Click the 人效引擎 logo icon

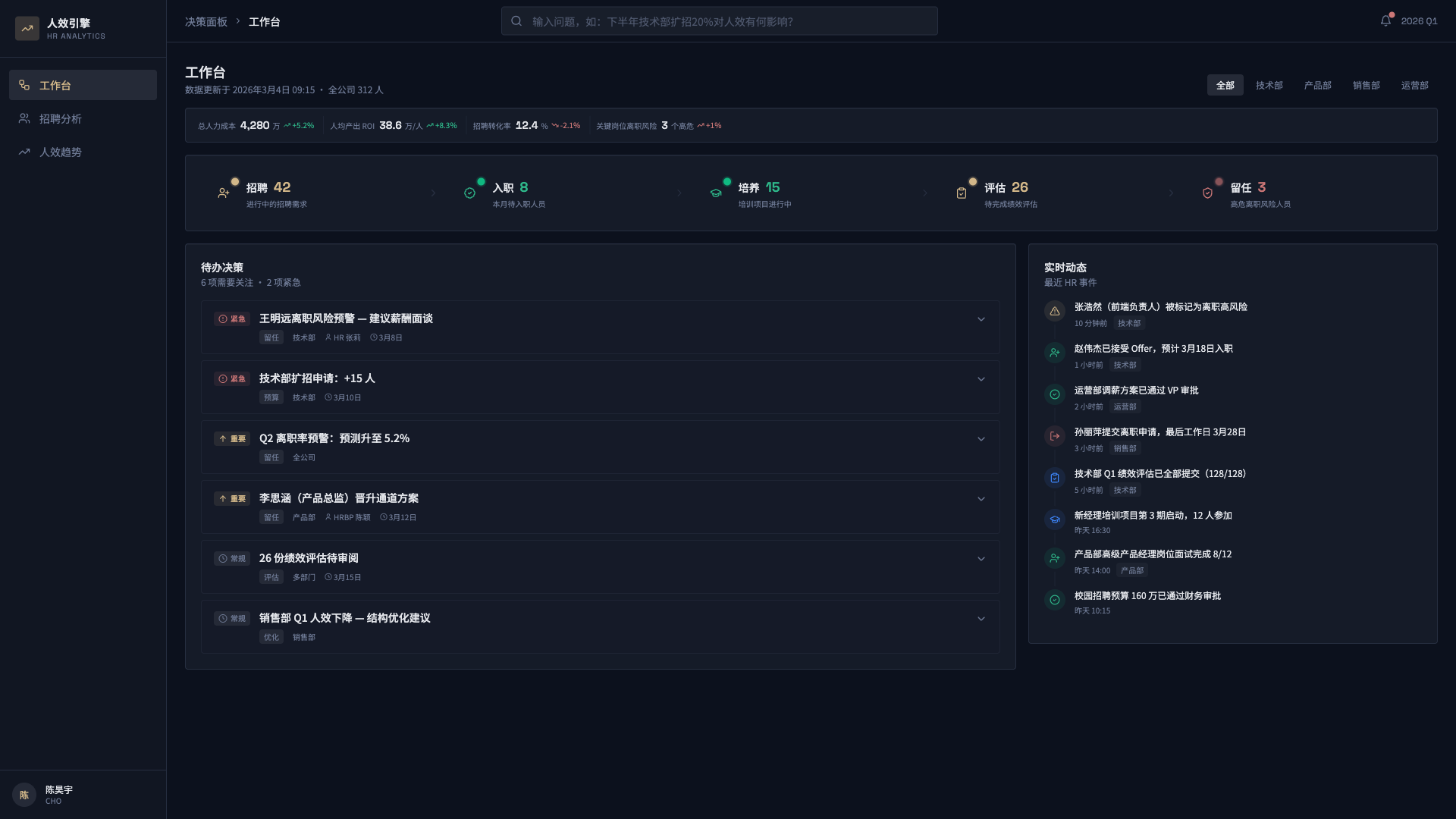coord(27,29)
